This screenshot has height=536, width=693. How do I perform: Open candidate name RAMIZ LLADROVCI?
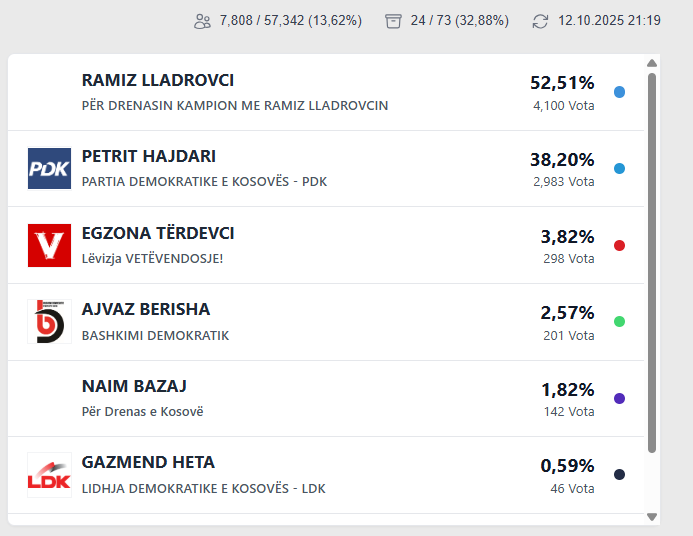pos(158,80)
